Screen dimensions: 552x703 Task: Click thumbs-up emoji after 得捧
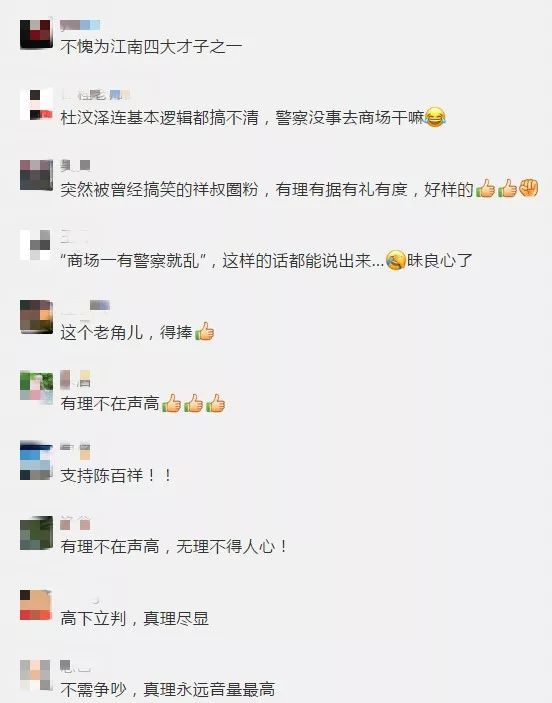[x=204, y=332]
